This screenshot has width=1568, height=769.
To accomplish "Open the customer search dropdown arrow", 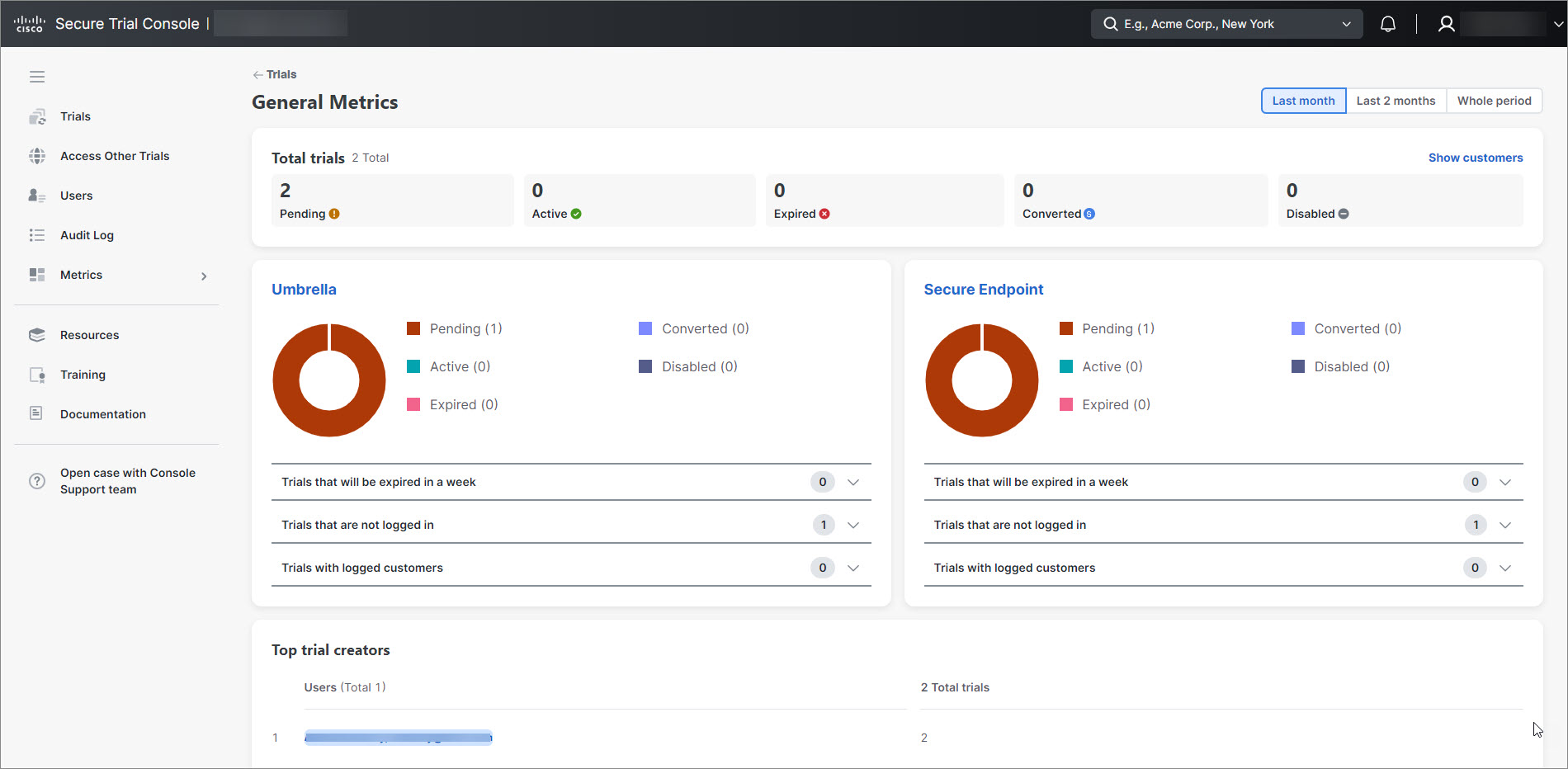I will pos(1346,24).
